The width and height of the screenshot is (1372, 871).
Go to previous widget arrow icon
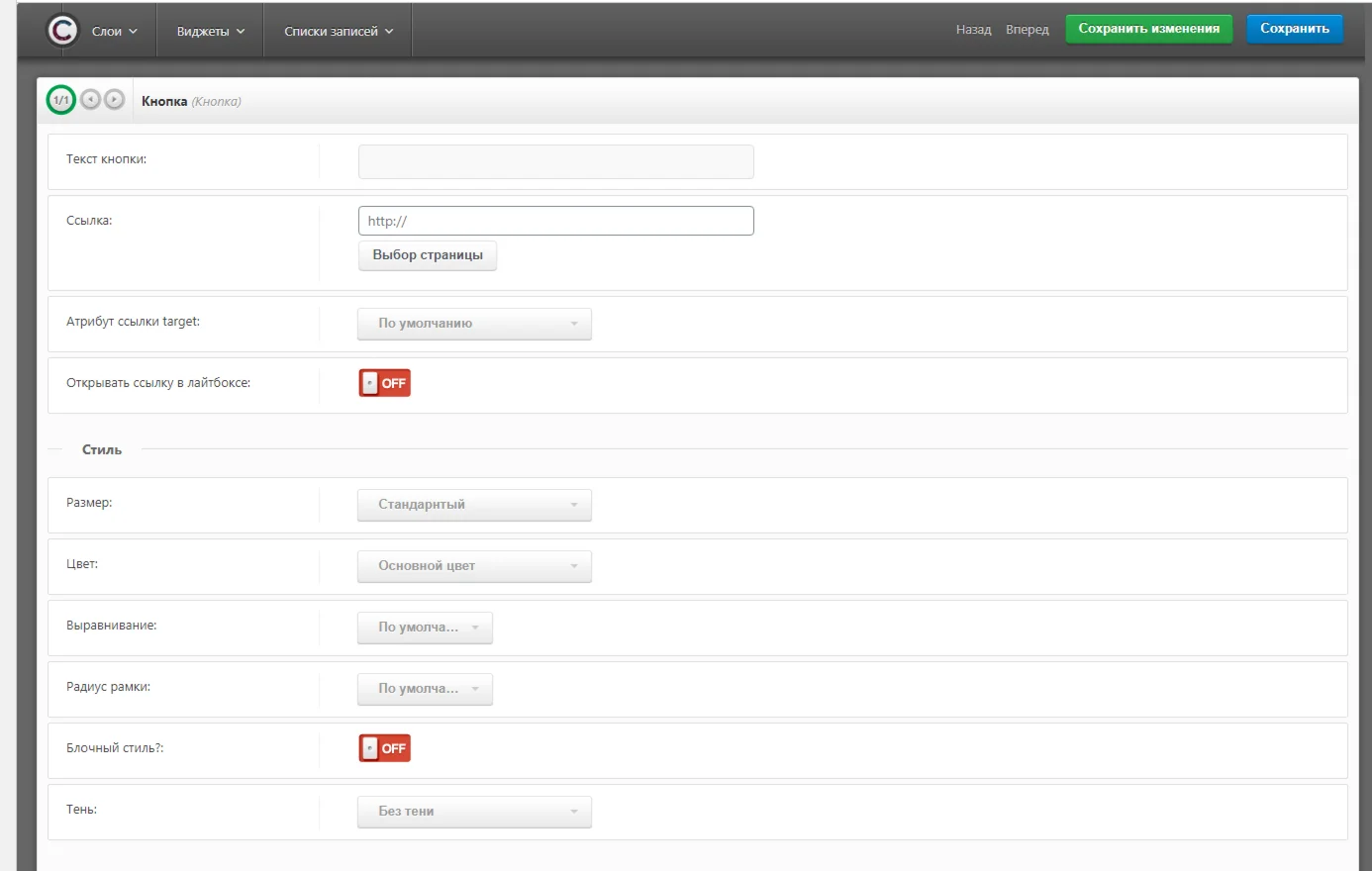(x=90, y=99)
